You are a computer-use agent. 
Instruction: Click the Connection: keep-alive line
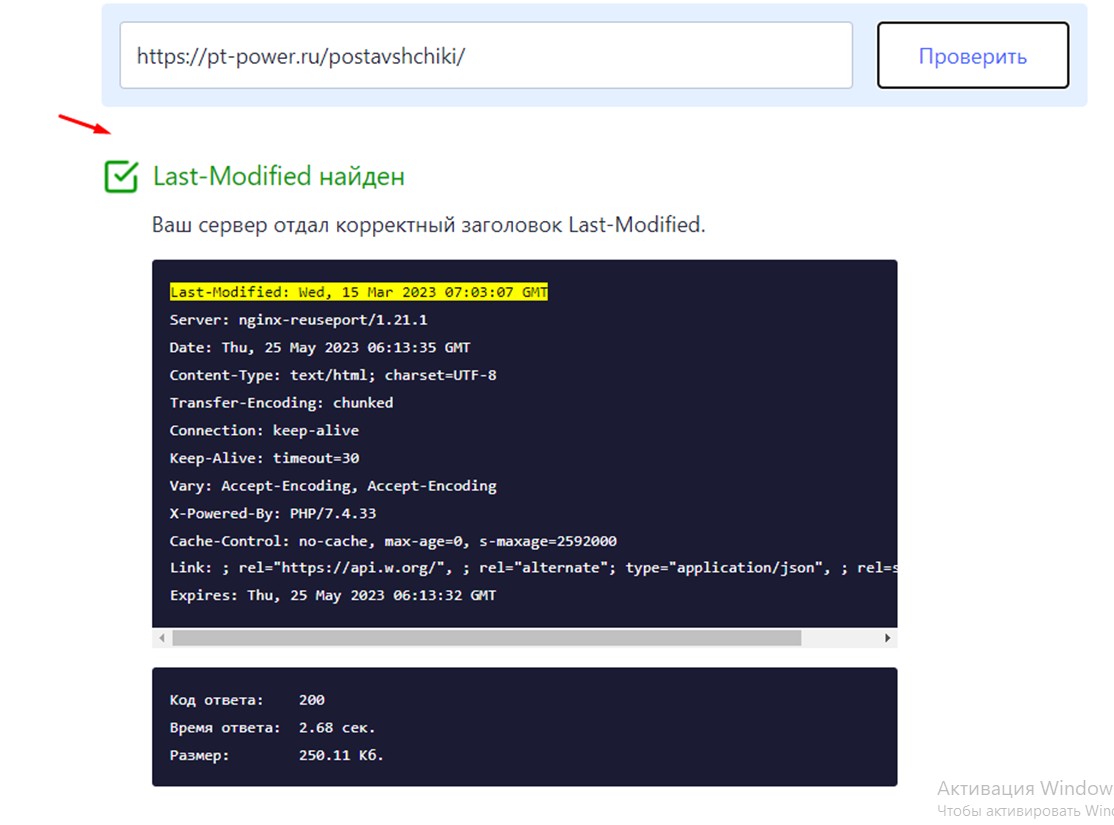coord(264,431)
